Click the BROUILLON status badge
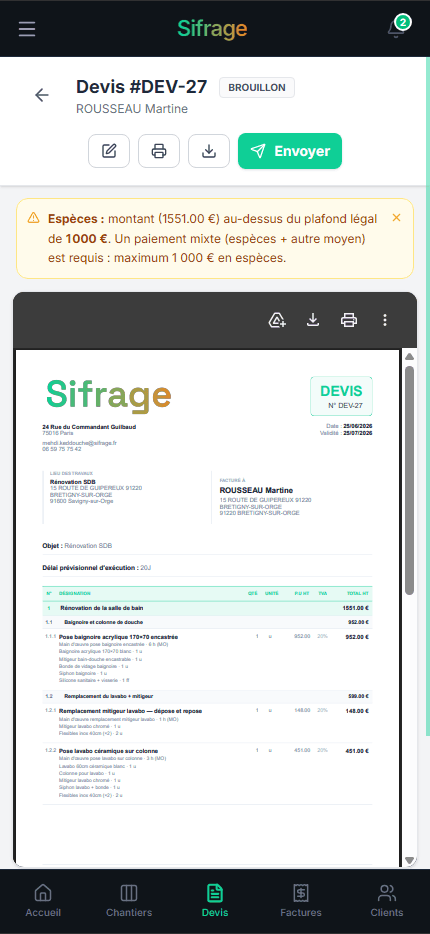 [257, 87]
